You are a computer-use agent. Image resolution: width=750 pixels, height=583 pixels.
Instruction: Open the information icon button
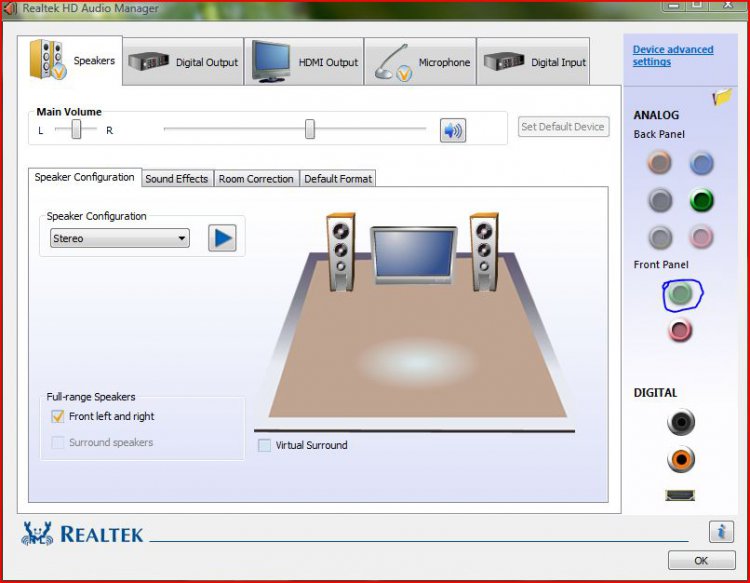pyautogui.click(x=721, y=531)
